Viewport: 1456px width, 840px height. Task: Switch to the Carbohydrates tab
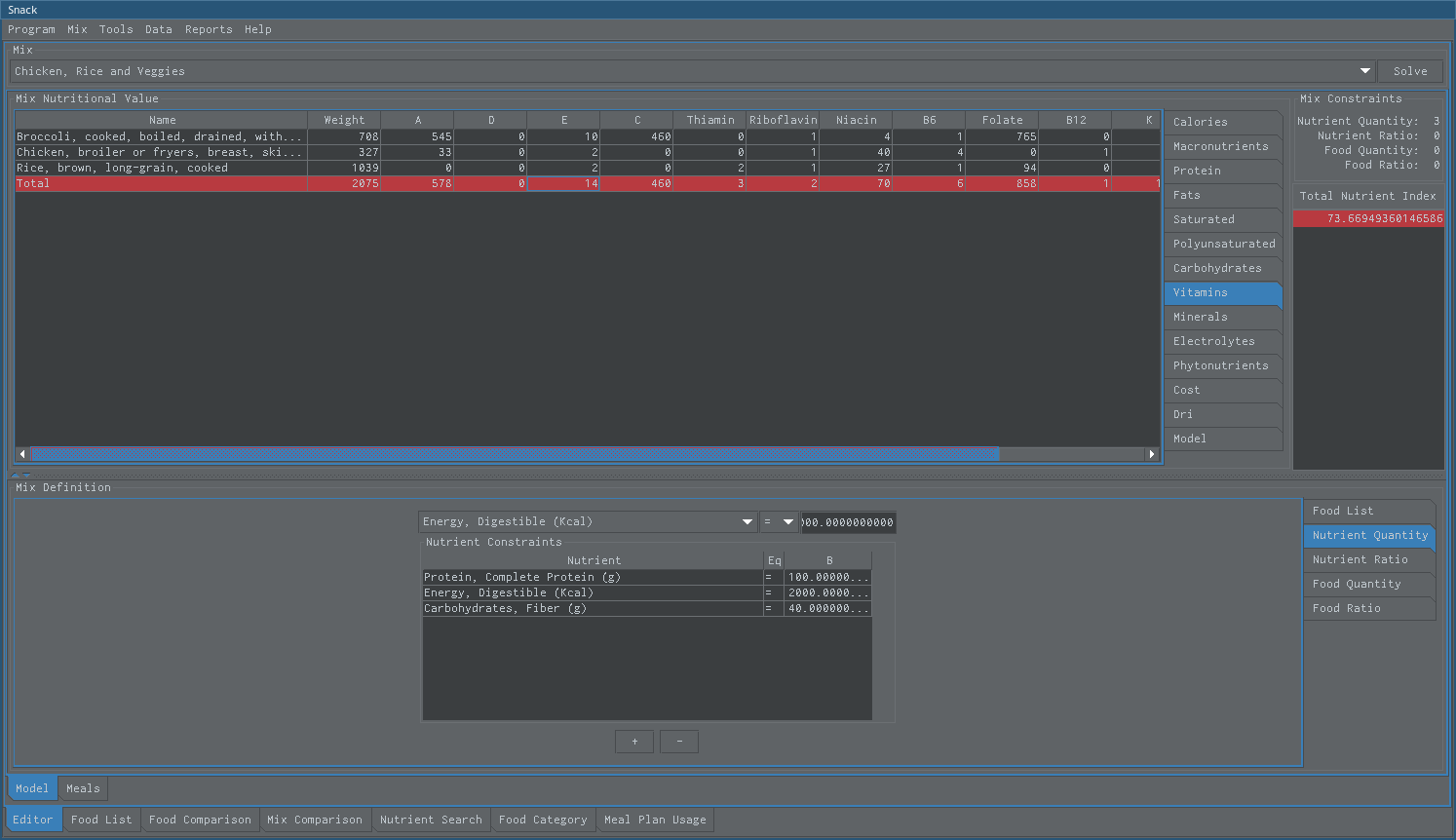[x=1223, y=268]
